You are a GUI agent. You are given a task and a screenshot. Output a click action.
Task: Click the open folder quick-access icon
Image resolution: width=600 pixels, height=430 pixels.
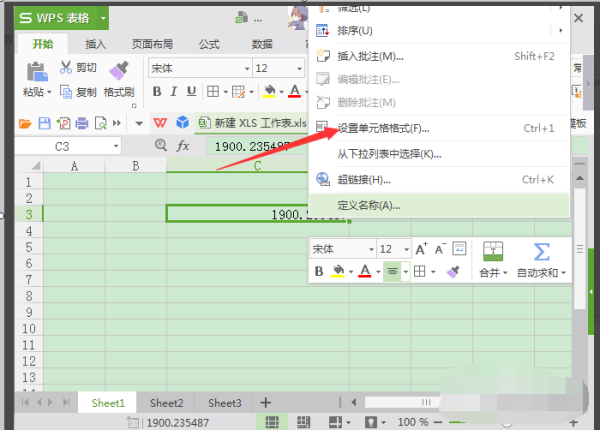pos(25,124)
